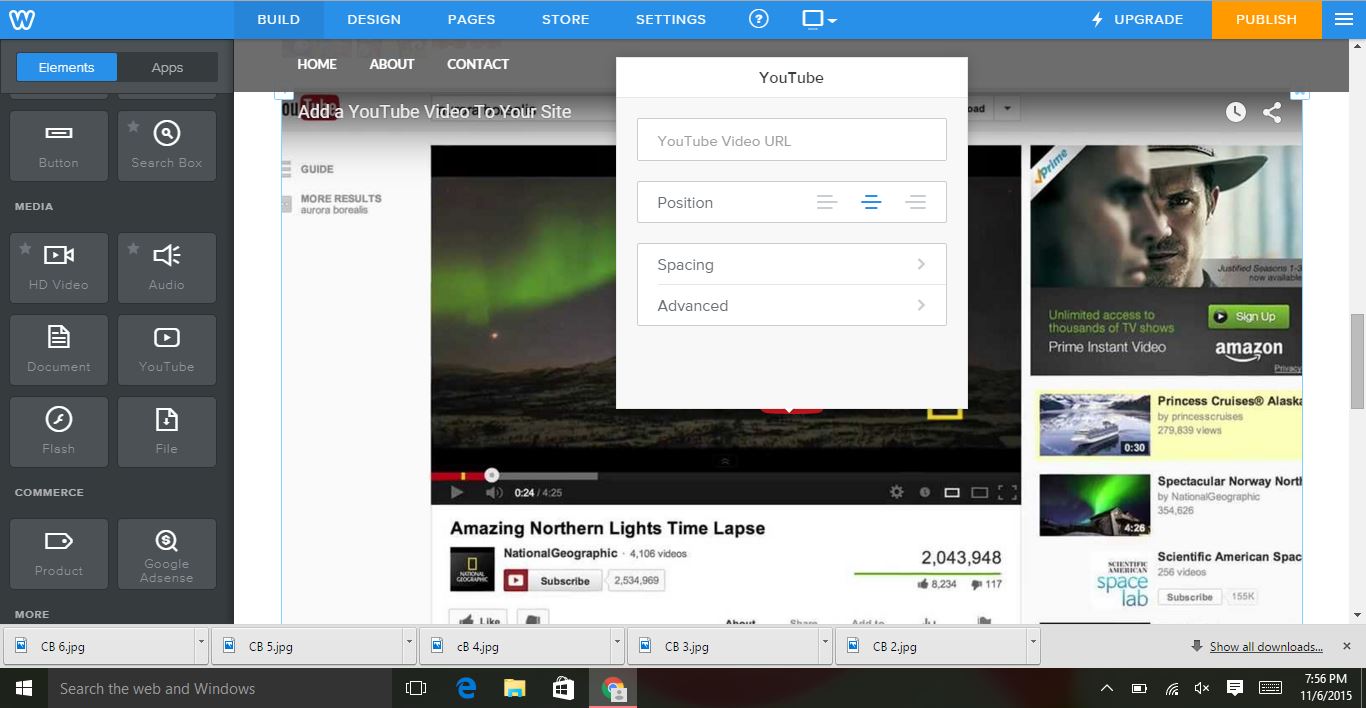This screenshot has width=1366, height=708.
Task: Click the Weebly logo icon
Action: tap(22, 19)
